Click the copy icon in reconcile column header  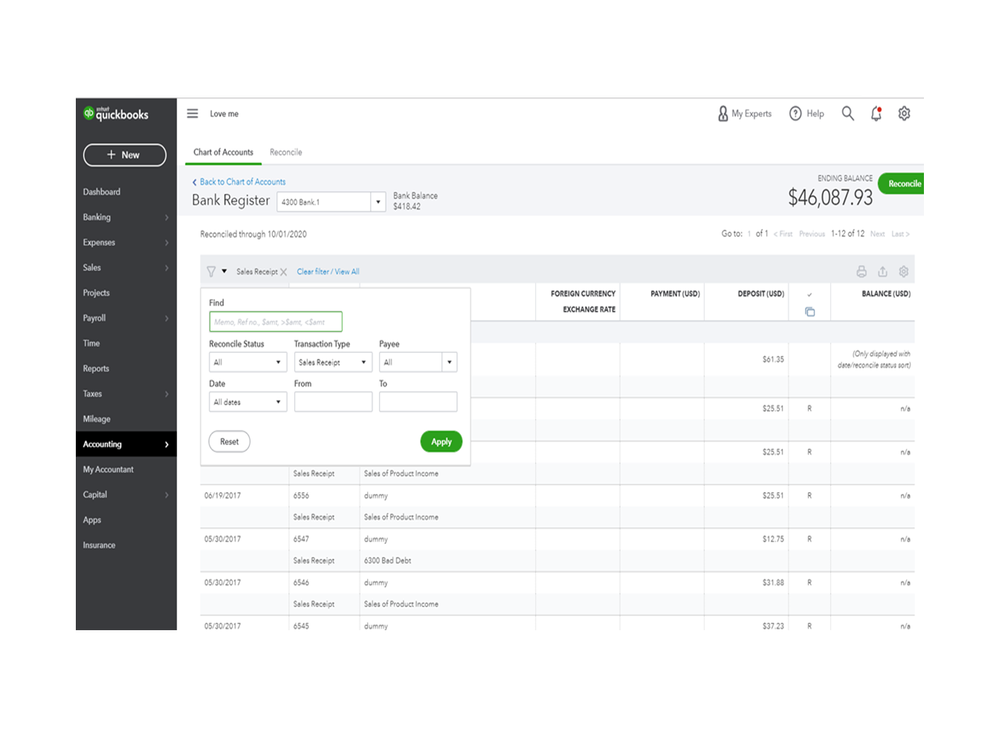pyautogui.click(x=810, y=312)
